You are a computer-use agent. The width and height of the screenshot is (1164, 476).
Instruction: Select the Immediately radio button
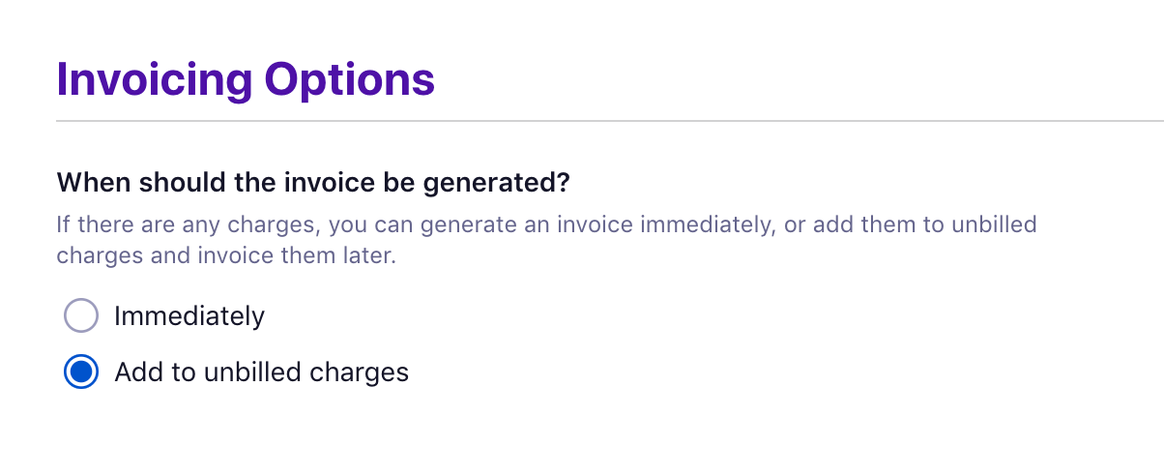[80, 316]
